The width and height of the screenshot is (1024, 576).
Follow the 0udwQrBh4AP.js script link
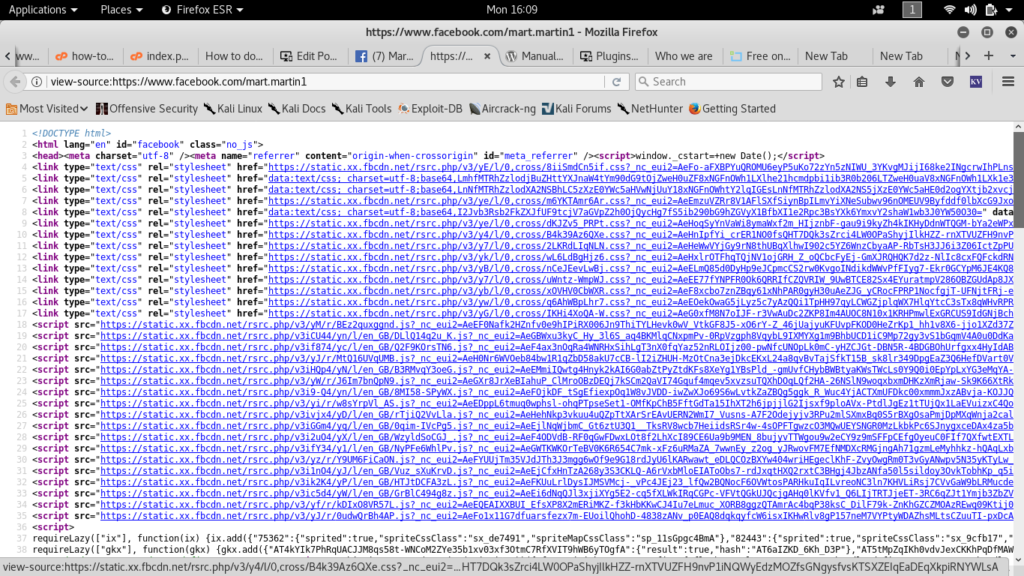pyautogui.click(x=556, y=516)
